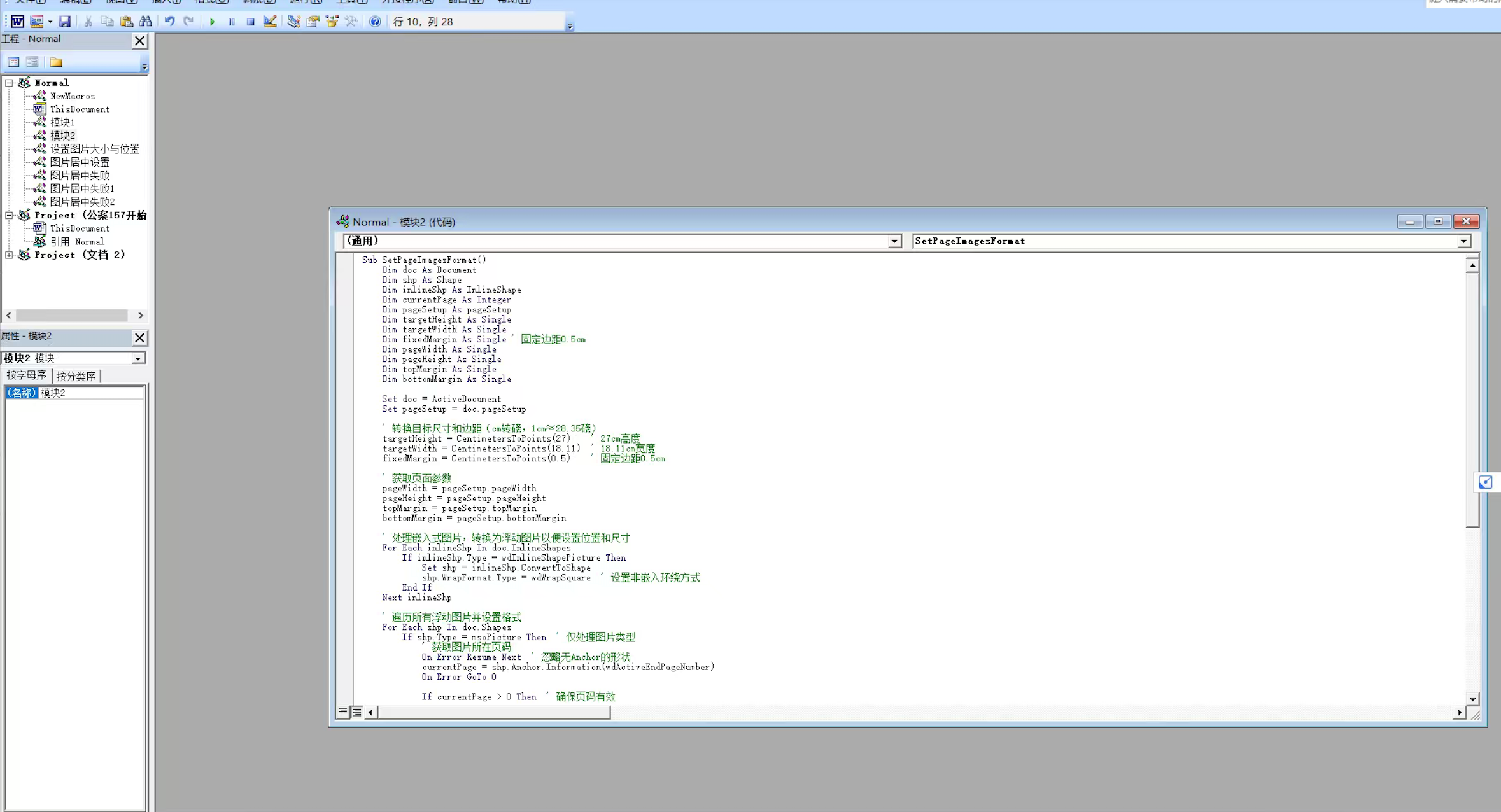Switch to Microsoft Word view icon

click(x=17, y=22)
